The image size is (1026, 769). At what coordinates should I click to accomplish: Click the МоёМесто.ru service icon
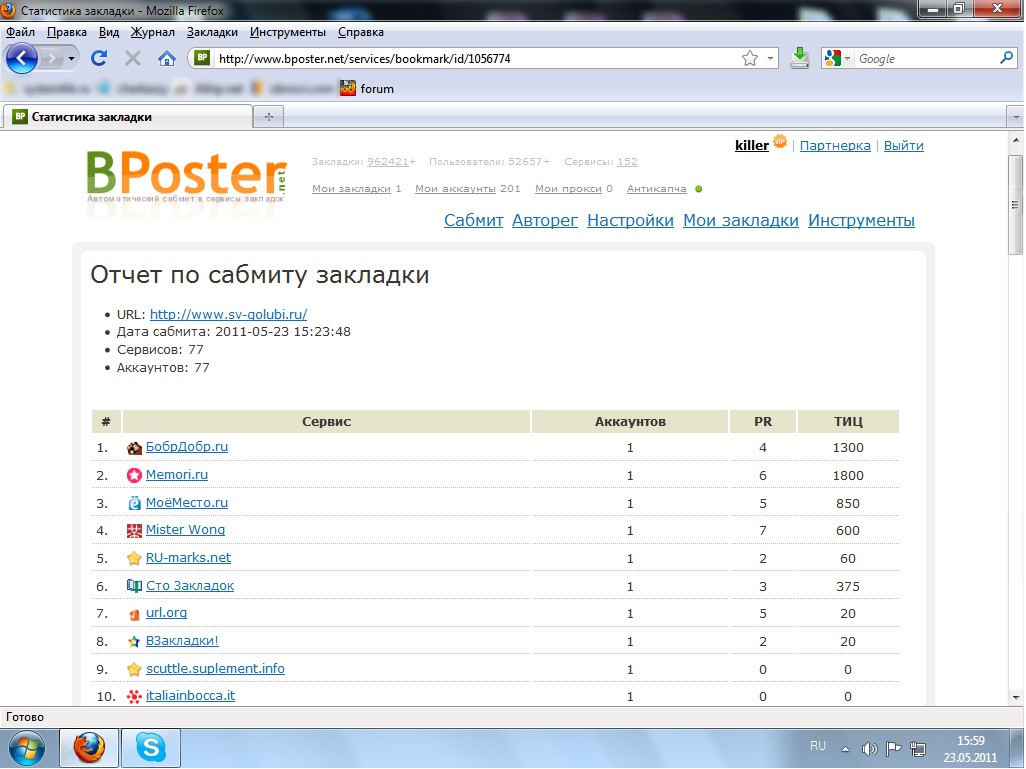pyautogui.click(x=134, y=503)
